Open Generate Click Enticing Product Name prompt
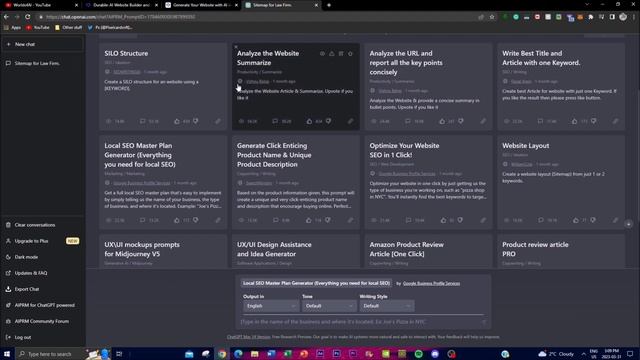The height and width of the screenshot is (360, 640). tap(296, 182)
